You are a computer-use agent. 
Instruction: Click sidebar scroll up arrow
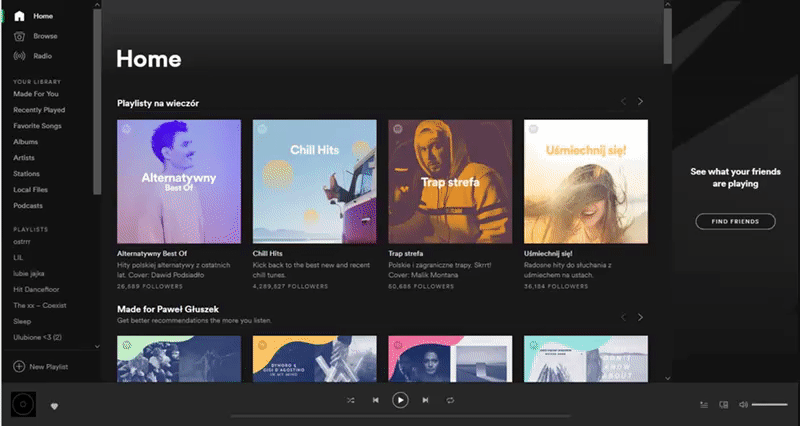[97, 4]
